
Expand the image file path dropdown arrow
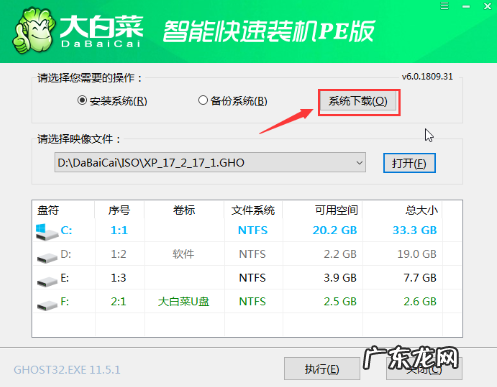[359, 163]
